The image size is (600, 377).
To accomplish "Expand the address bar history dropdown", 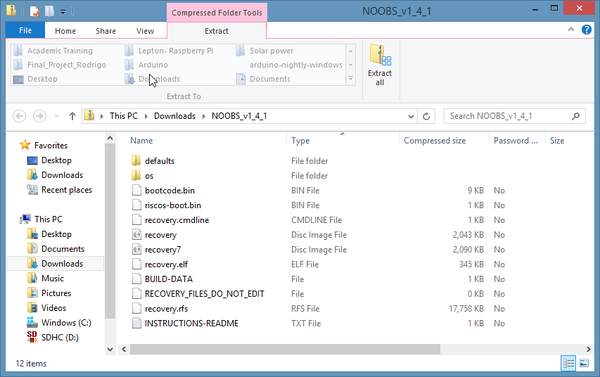I will (411, 116).
